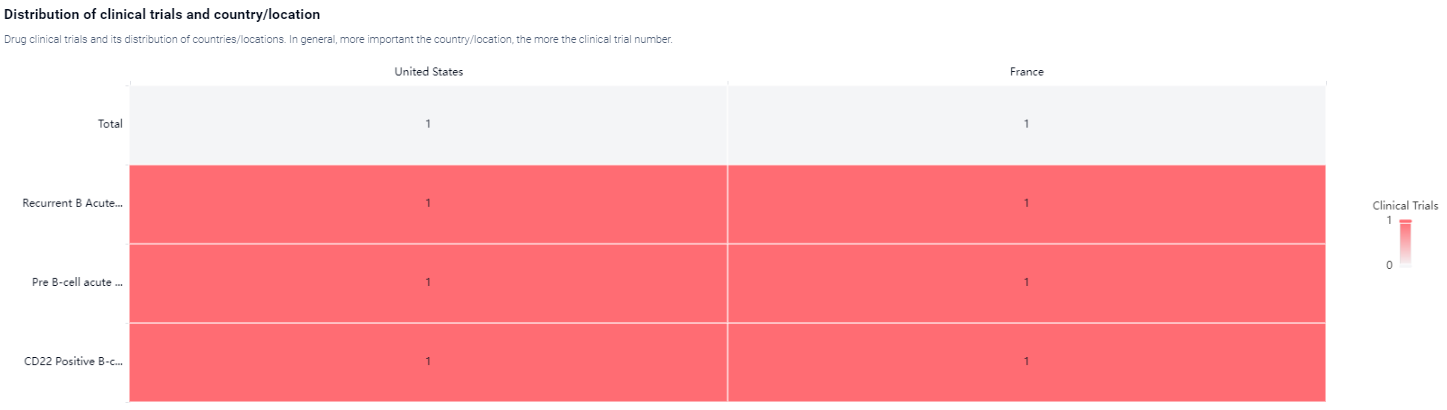Click the top handle of Clinical Trials legend
1447x410 pixels.
pos(1405,221)
